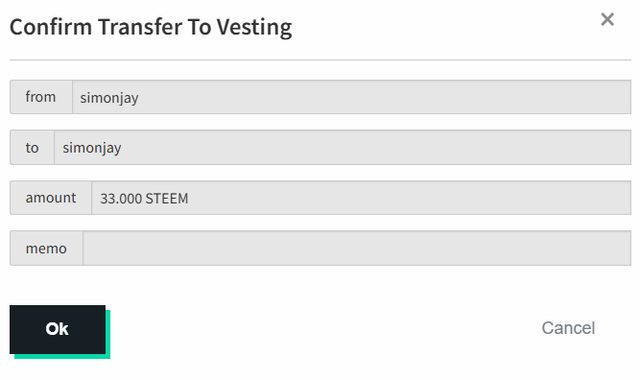Viewport: 640px width, 380px height.
Task: Click inside the to account field
Action: (342, 147)
